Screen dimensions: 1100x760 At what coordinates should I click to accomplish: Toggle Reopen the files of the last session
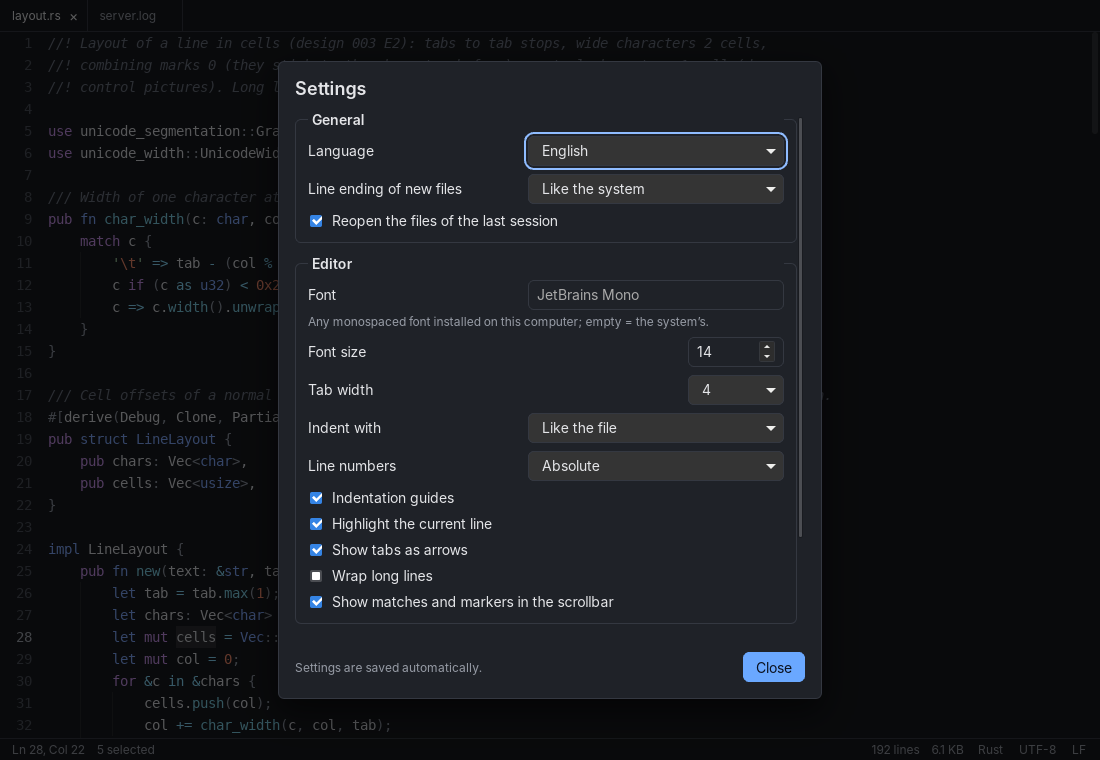tap(316, 221)
